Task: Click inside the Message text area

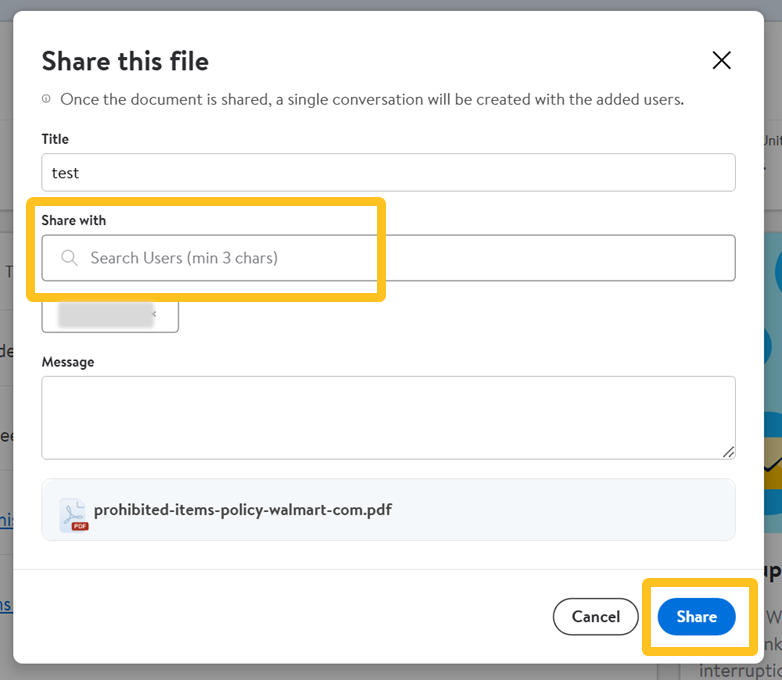Action: [388, 417]
